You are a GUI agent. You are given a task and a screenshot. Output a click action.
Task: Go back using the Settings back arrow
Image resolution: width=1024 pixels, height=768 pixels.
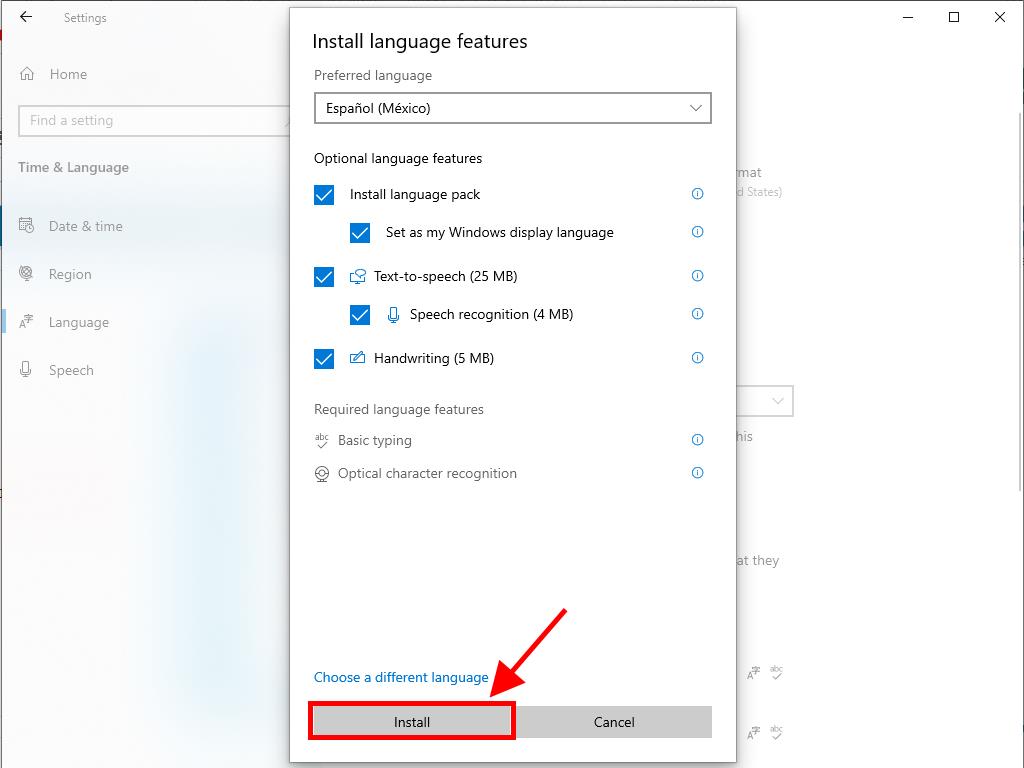coord(26,17)
